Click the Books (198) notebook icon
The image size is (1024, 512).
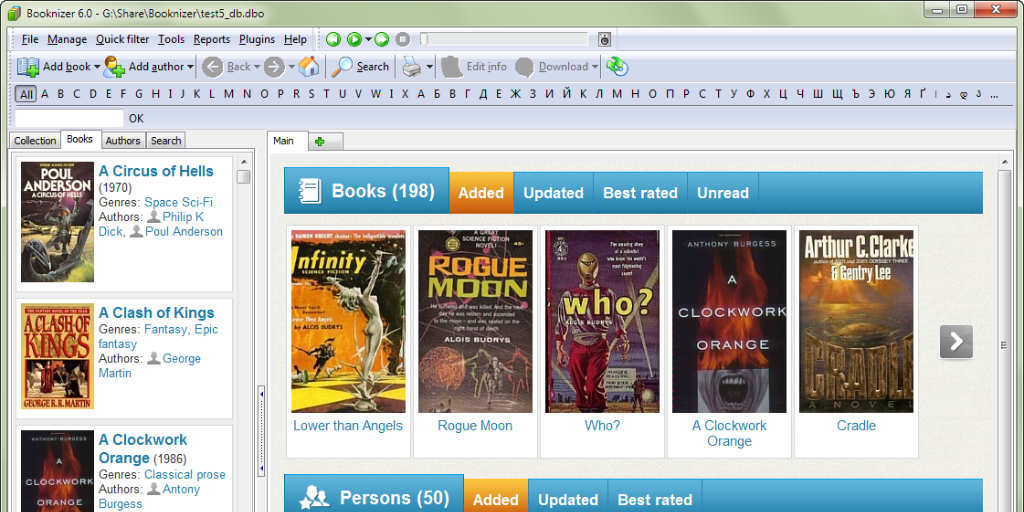[310, 191]
